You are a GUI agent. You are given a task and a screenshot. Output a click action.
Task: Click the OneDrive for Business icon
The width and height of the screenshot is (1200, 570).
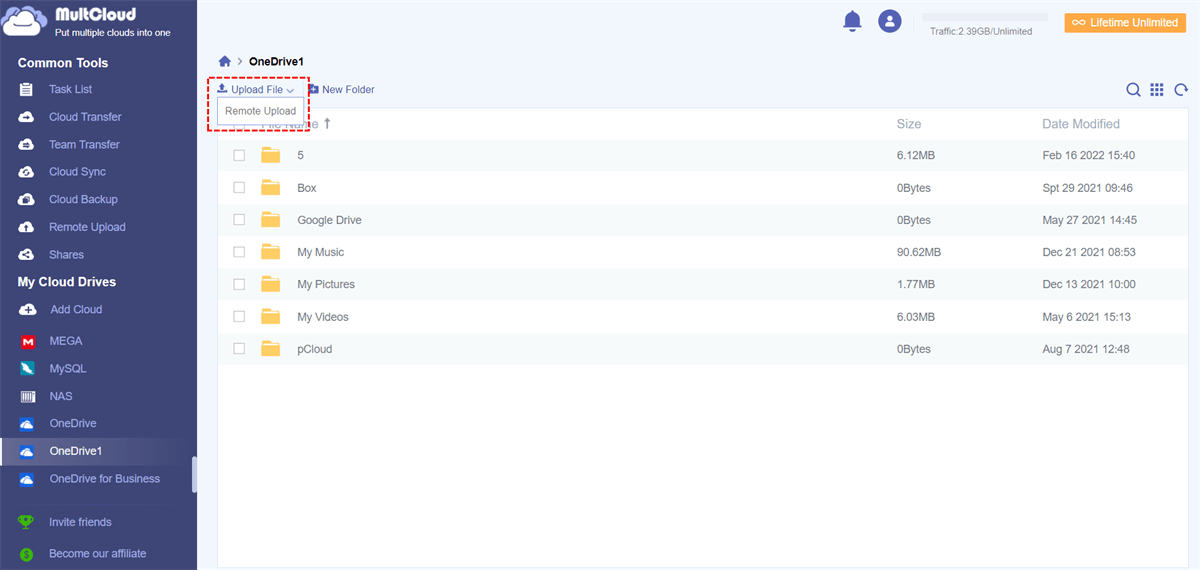click(x=28, y=479)
